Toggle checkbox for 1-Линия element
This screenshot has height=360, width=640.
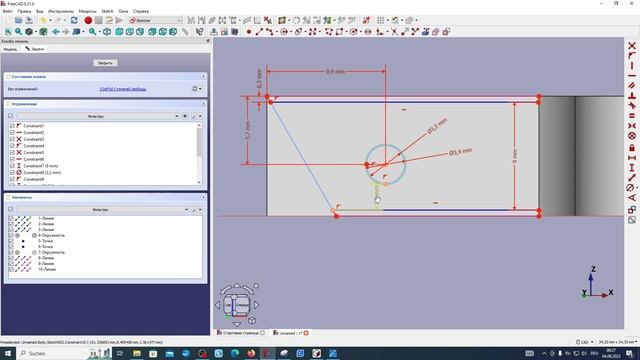click(x=11, y=218)
